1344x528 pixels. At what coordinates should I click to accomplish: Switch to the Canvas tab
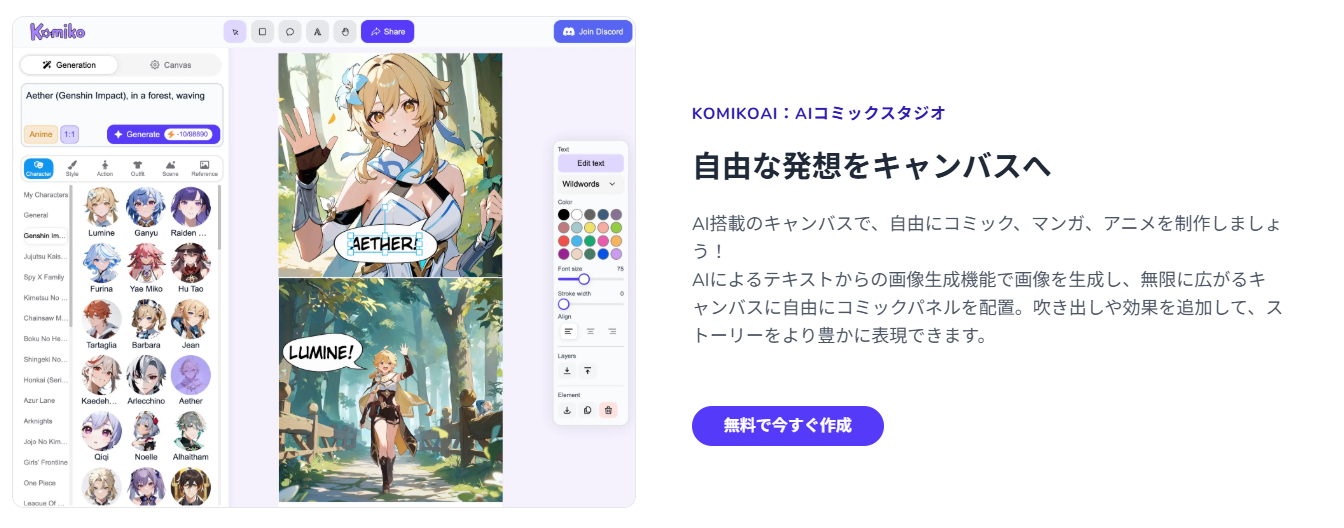pos(171,65)
